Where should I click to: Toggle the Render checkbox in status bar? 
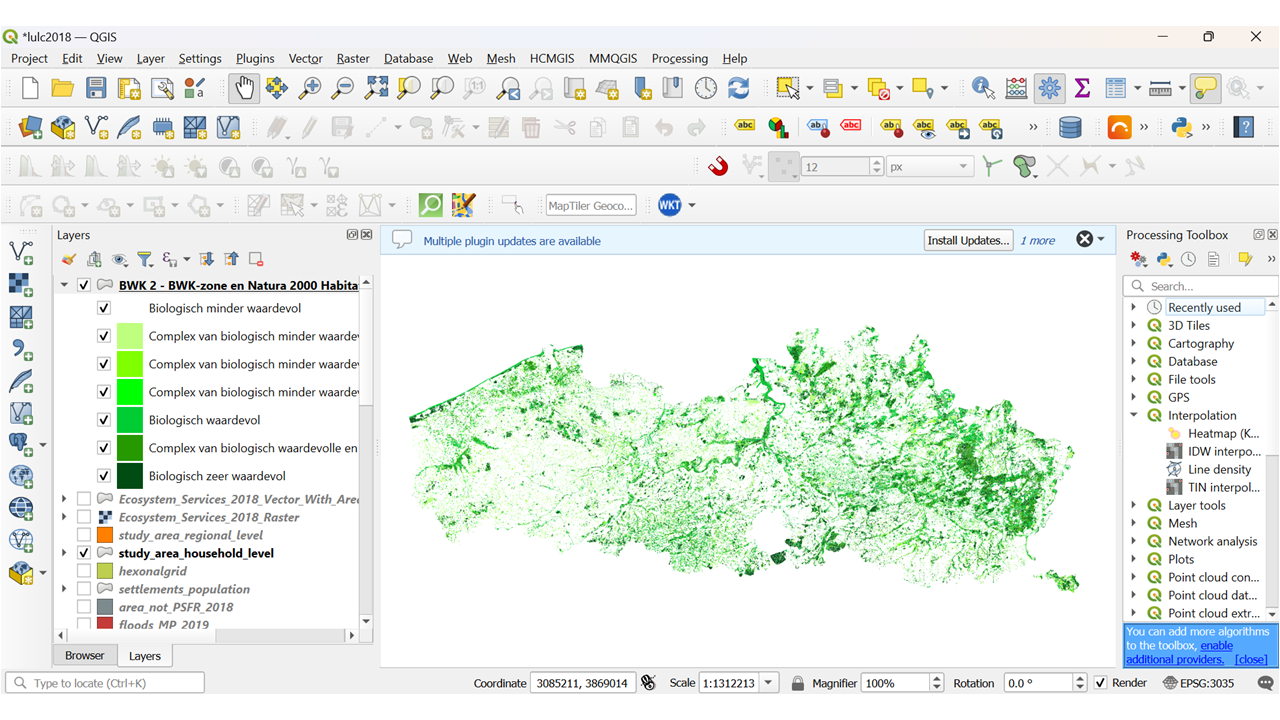[1101, 683]
